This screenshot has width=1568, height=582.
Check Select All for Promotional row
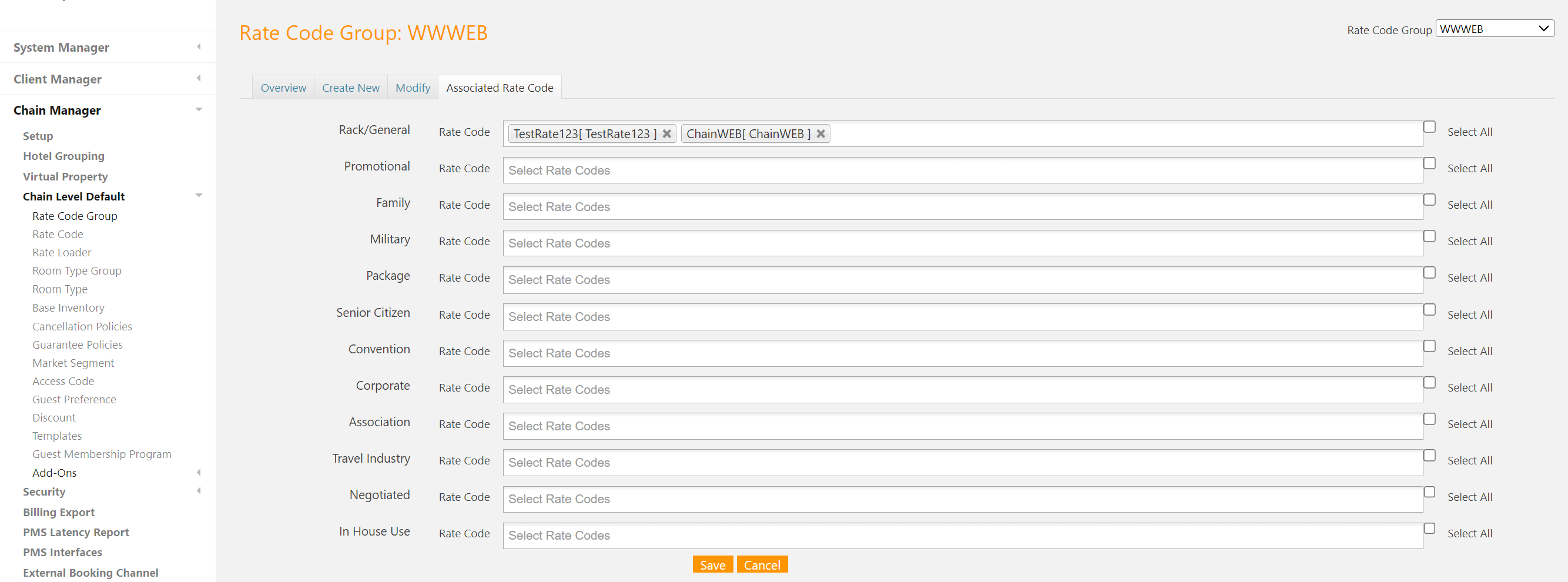(1429, 164)
